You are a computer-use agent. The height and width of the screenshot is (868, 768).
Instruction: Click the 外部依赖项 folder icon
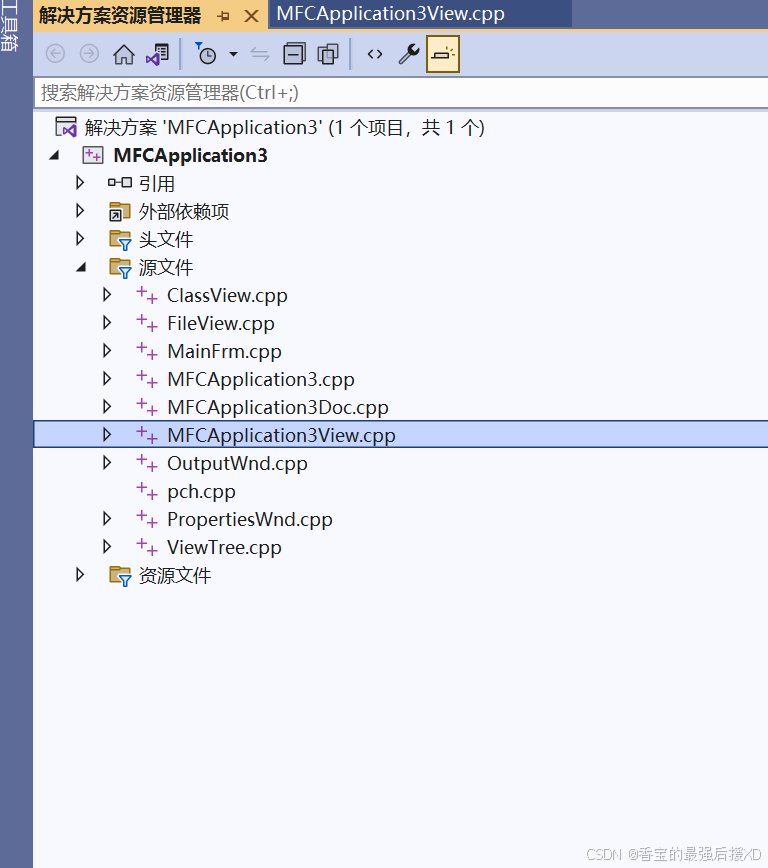(x=119, y=211)
